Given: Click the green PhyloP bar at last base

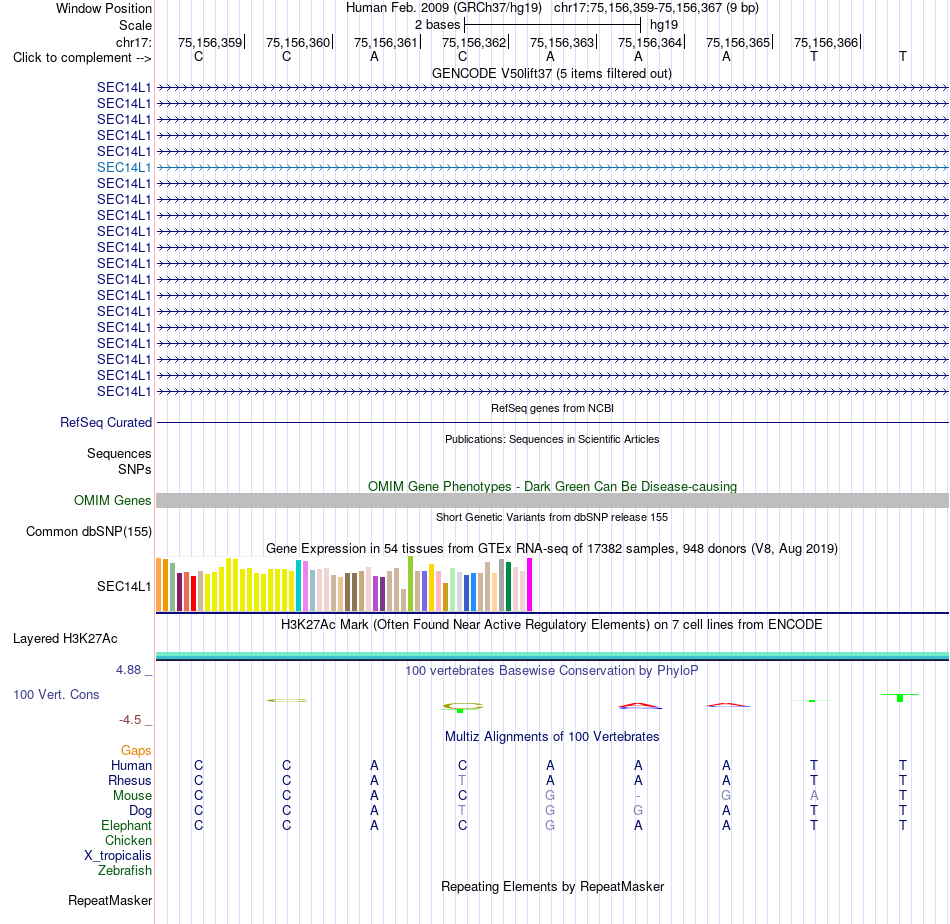Looking at the screenshot, I should [x=900, y=698].
